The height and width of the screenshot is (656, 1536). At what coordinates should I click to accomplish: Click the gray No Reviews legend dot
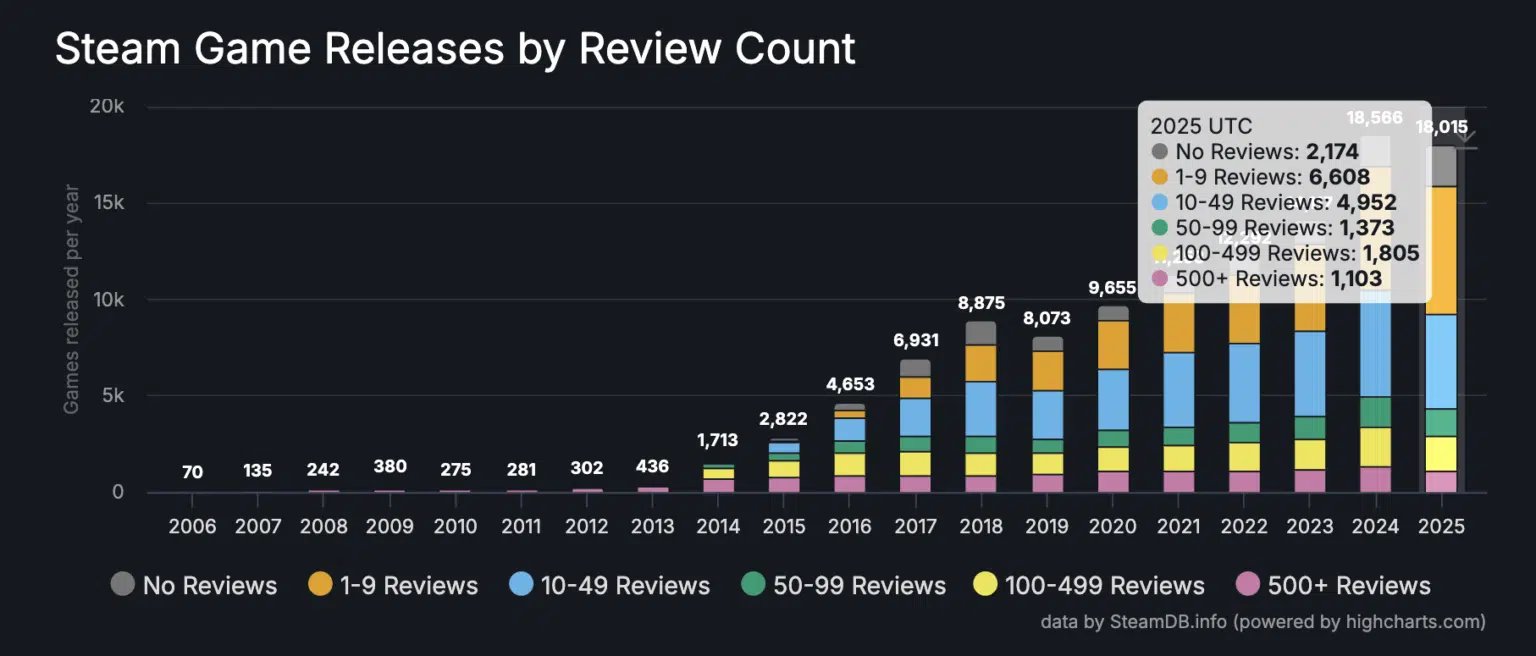[x=123, y=585]
